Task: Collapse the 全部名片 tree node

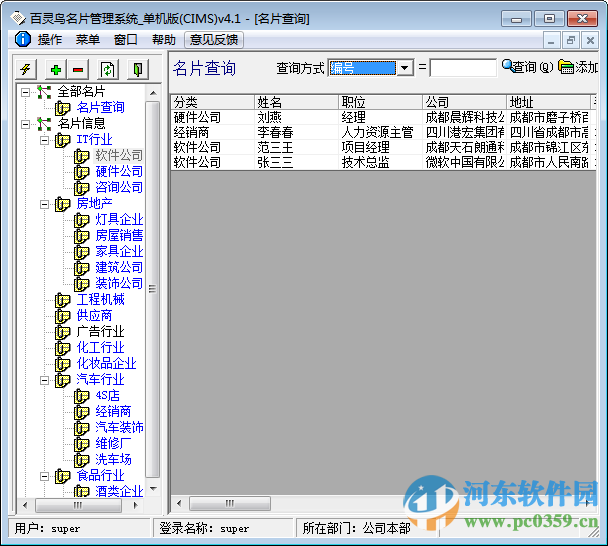Action: click(x=26, y=92)
